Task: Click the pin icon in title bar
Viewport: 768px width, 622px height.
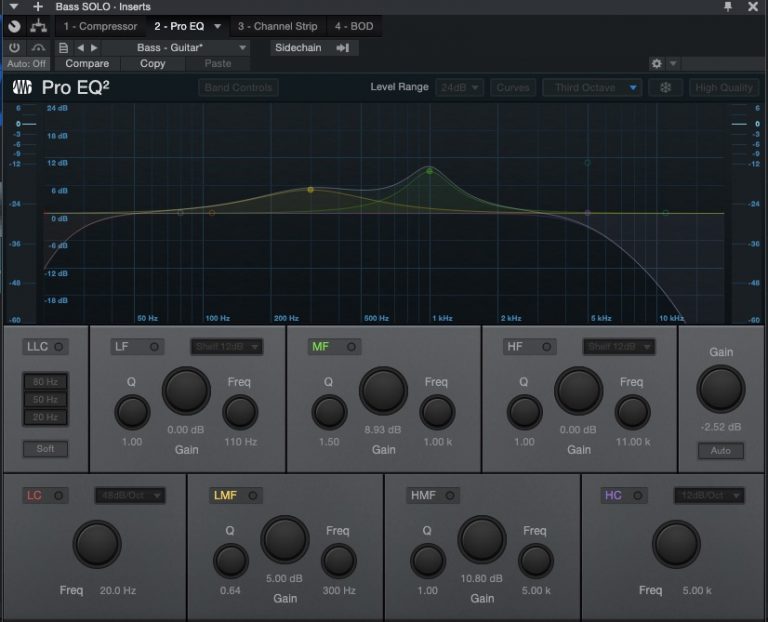Action: 728,6
